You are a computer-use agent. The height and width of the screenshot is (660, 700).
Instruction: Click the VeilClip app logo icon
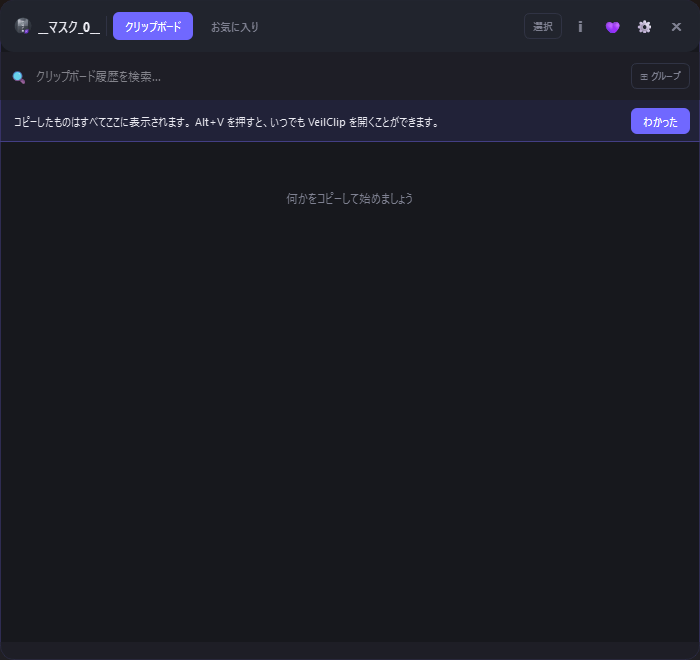point(22,26)
